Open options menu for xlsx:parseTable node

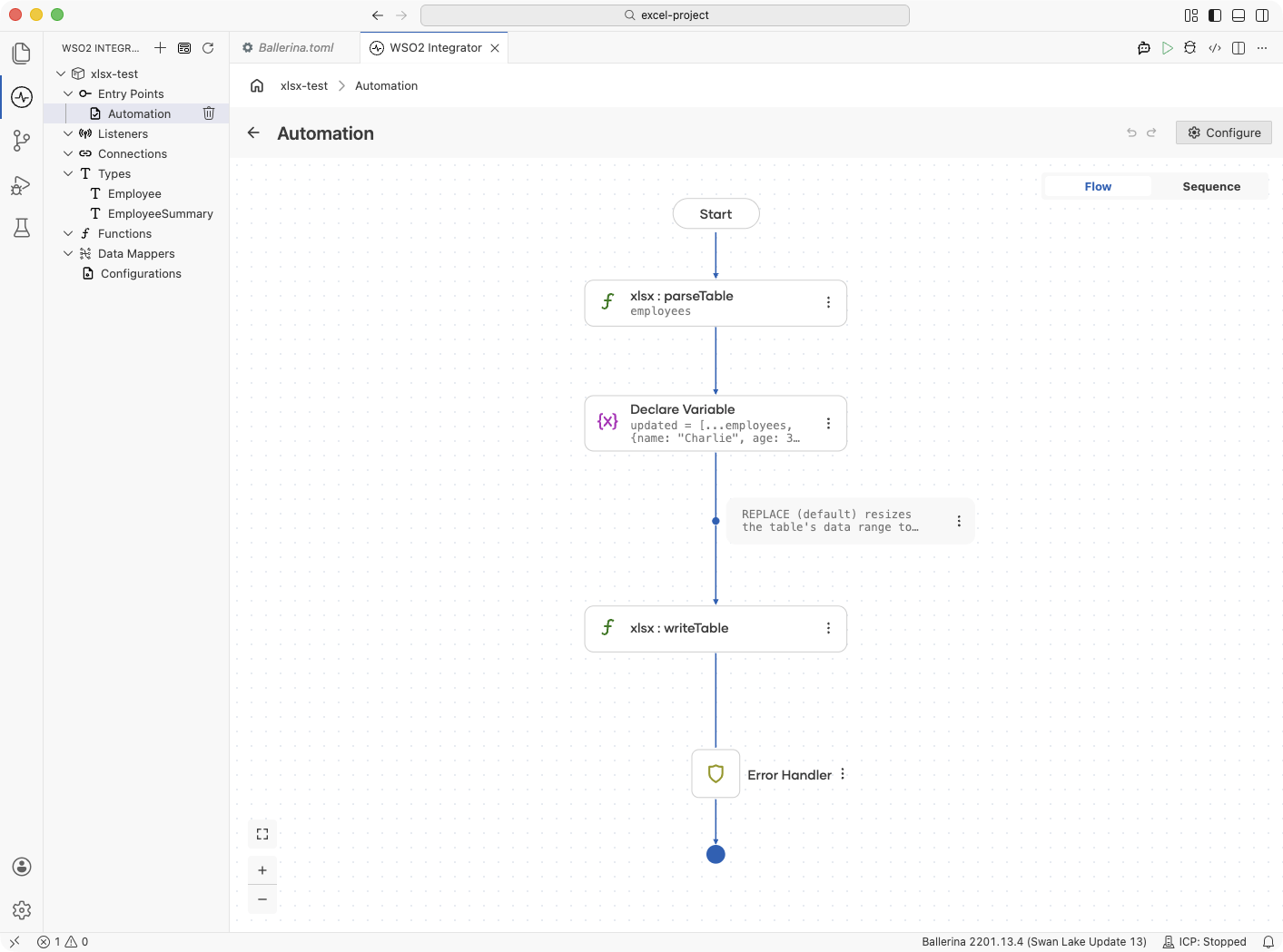[x=828, y=302]
